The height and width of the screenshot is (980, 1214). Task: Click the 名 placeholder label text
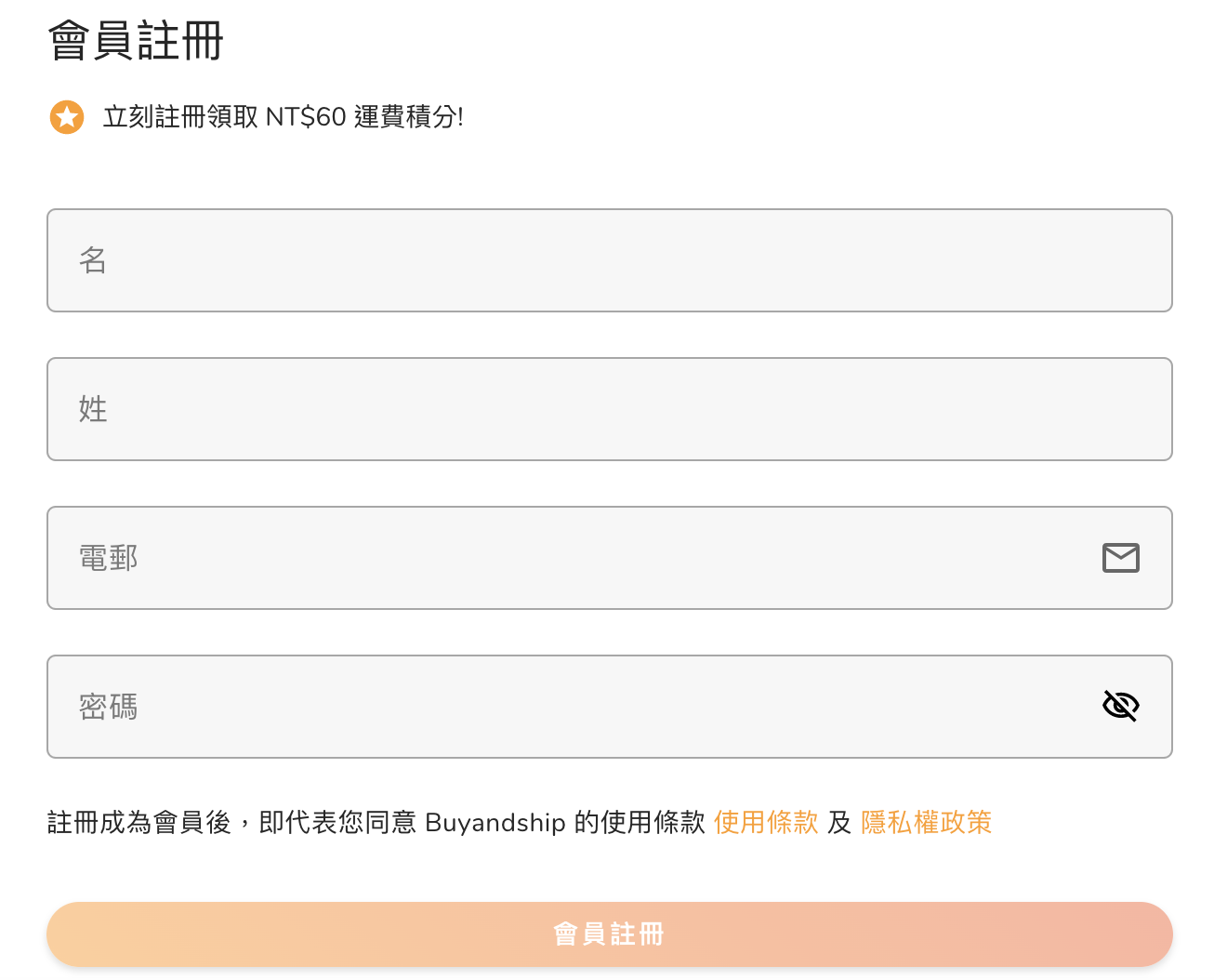coord(93,260)
